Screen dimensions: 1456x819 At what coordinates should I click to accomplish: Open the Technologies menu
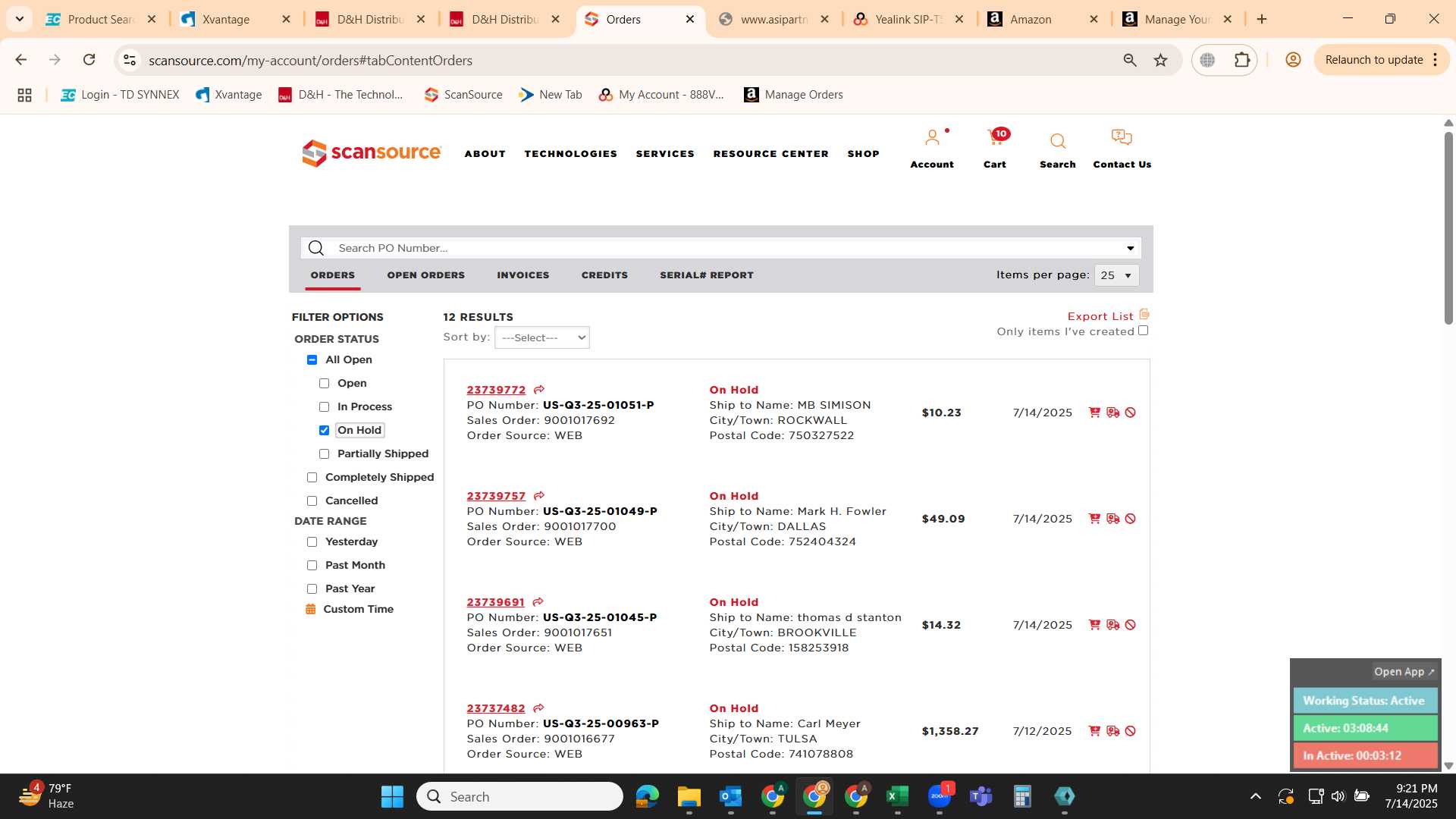[571, 154]
